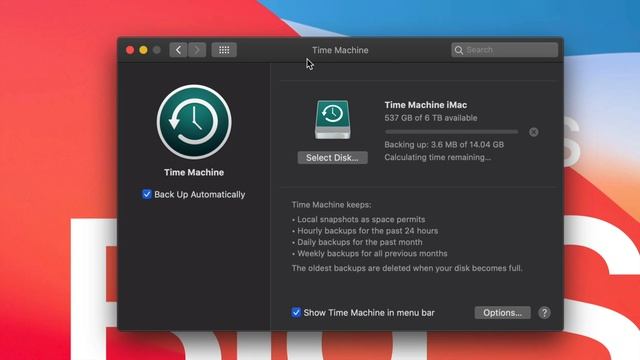The image size is (640, 360).
Task: Go back with the left chevron button
Action: [178, 50]
